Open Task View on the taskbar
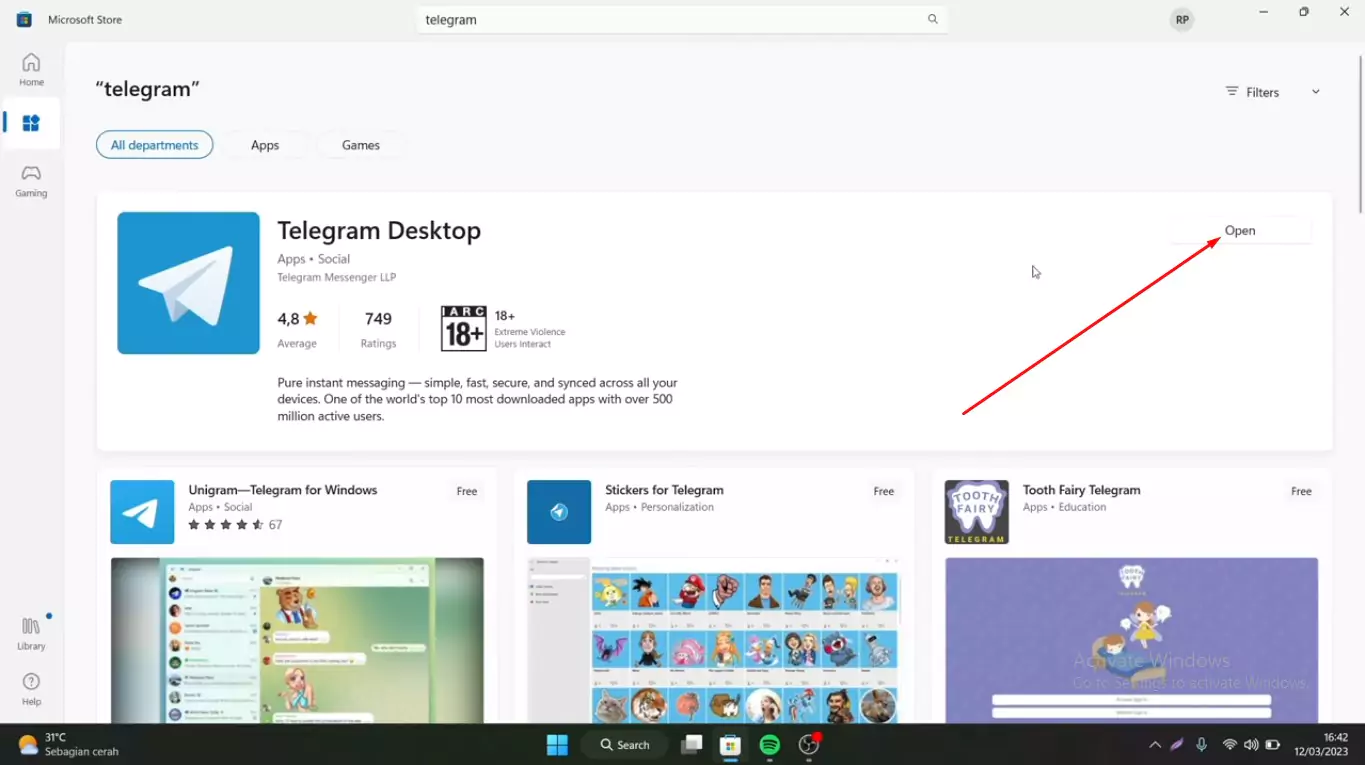The width and height of the screenshot is (1365, 765). (691, 745)
